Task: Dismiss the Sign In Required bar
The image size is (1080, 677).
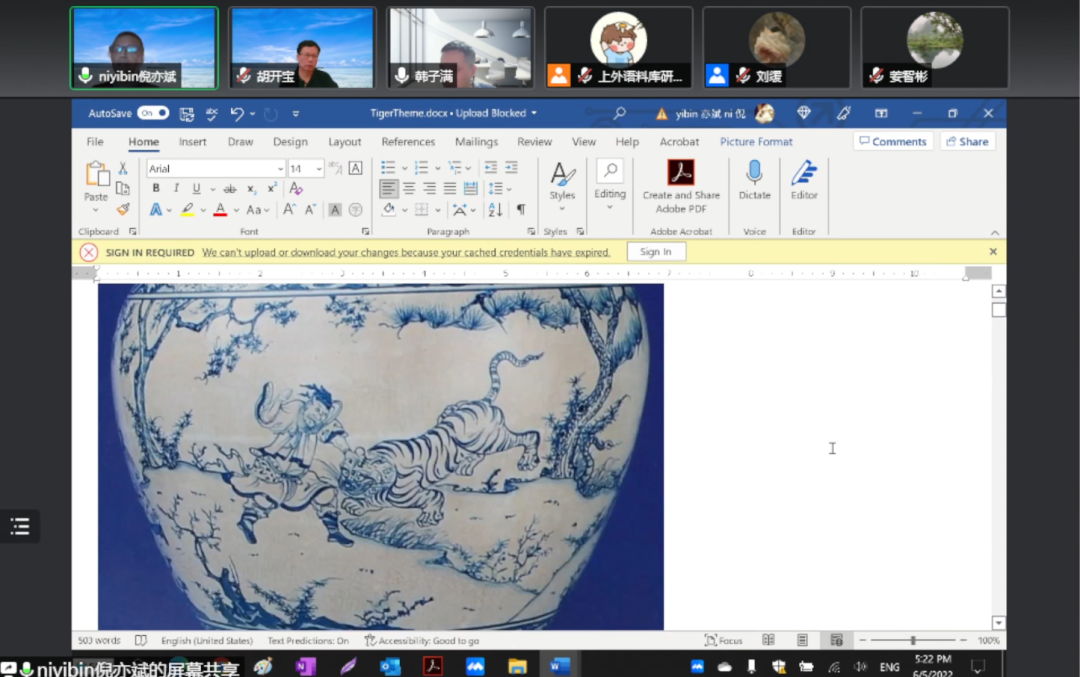Action: tap(993, 252)
